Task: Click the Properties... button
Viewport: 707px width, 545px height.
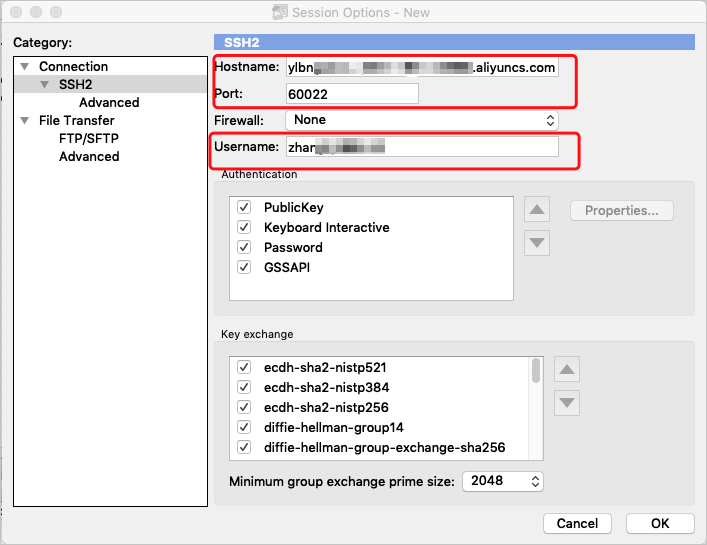Action: (x=622, y=211)
